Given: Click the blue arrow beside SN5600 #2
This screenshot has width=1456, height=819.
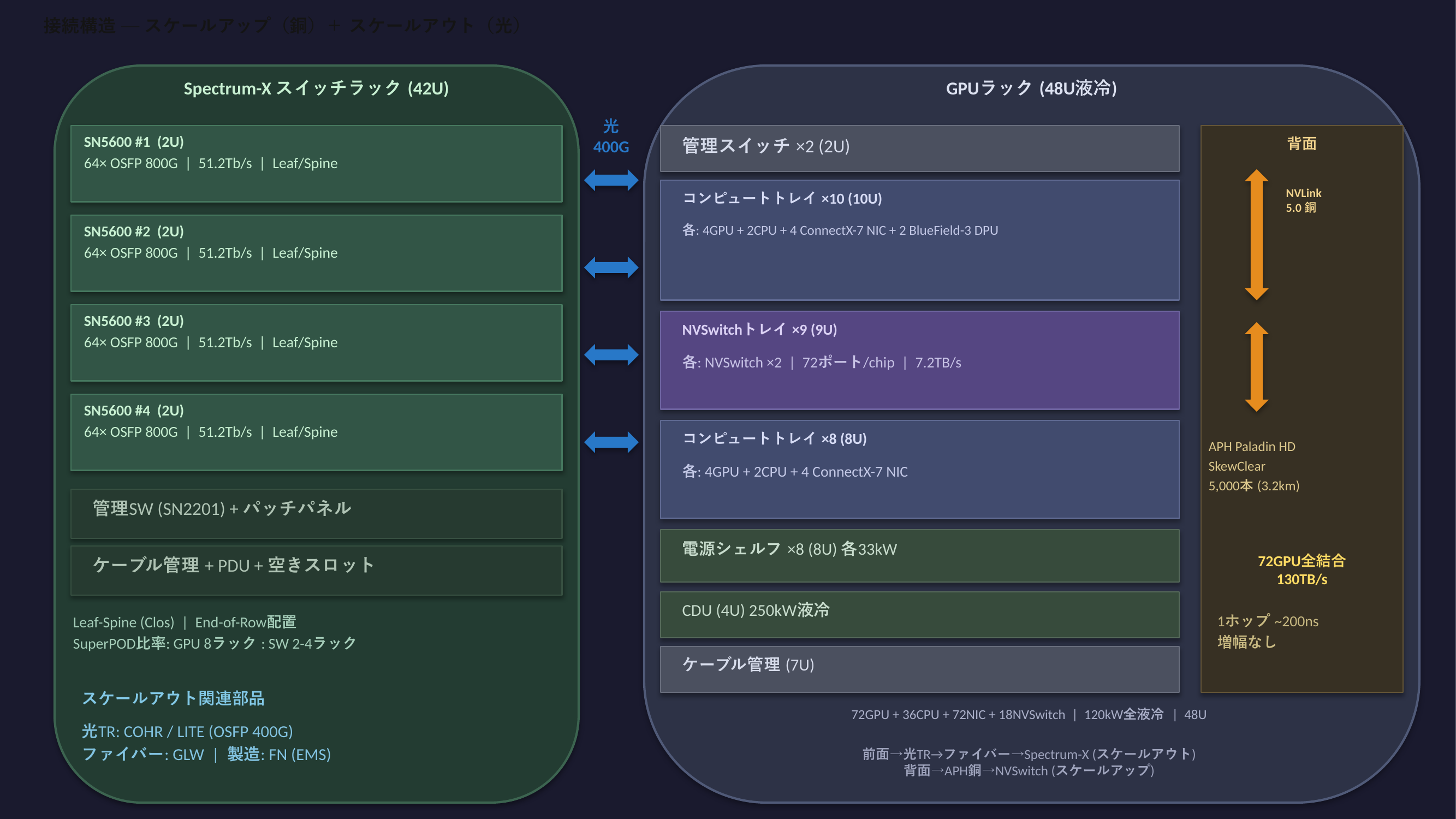Looking at the screenshot, I should [611, 268].
